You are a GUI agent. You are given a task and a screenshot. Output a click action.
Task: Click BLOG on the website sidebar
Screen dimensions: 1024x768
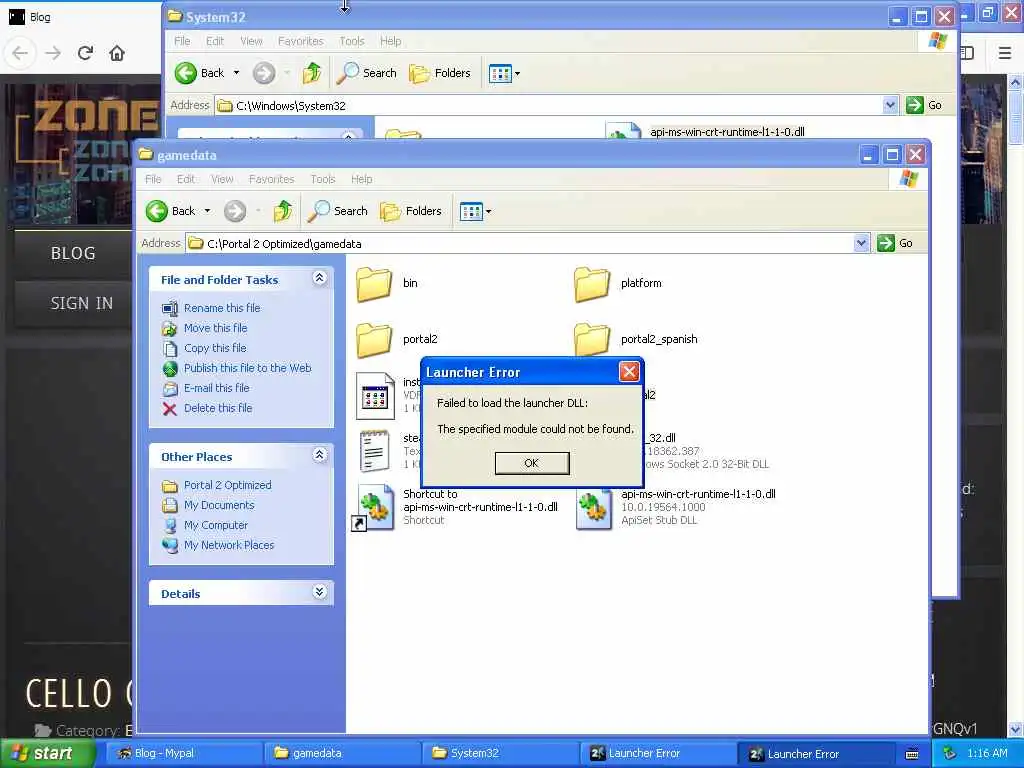pyautogui.click(x=73, y=253)
